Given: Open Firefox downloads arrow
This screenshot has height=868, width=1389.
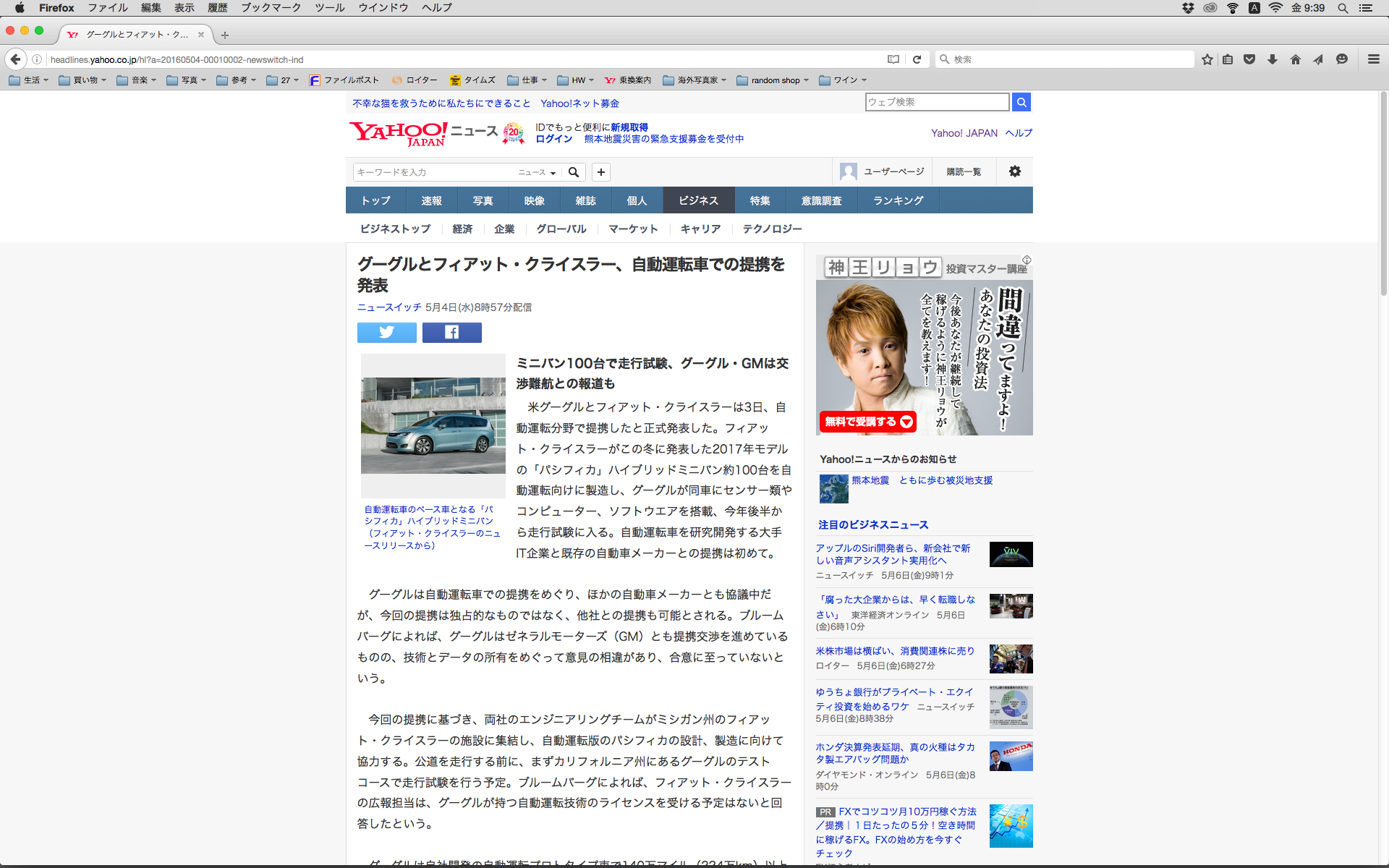Looking at the screenshot, I should pos(1272,59).
